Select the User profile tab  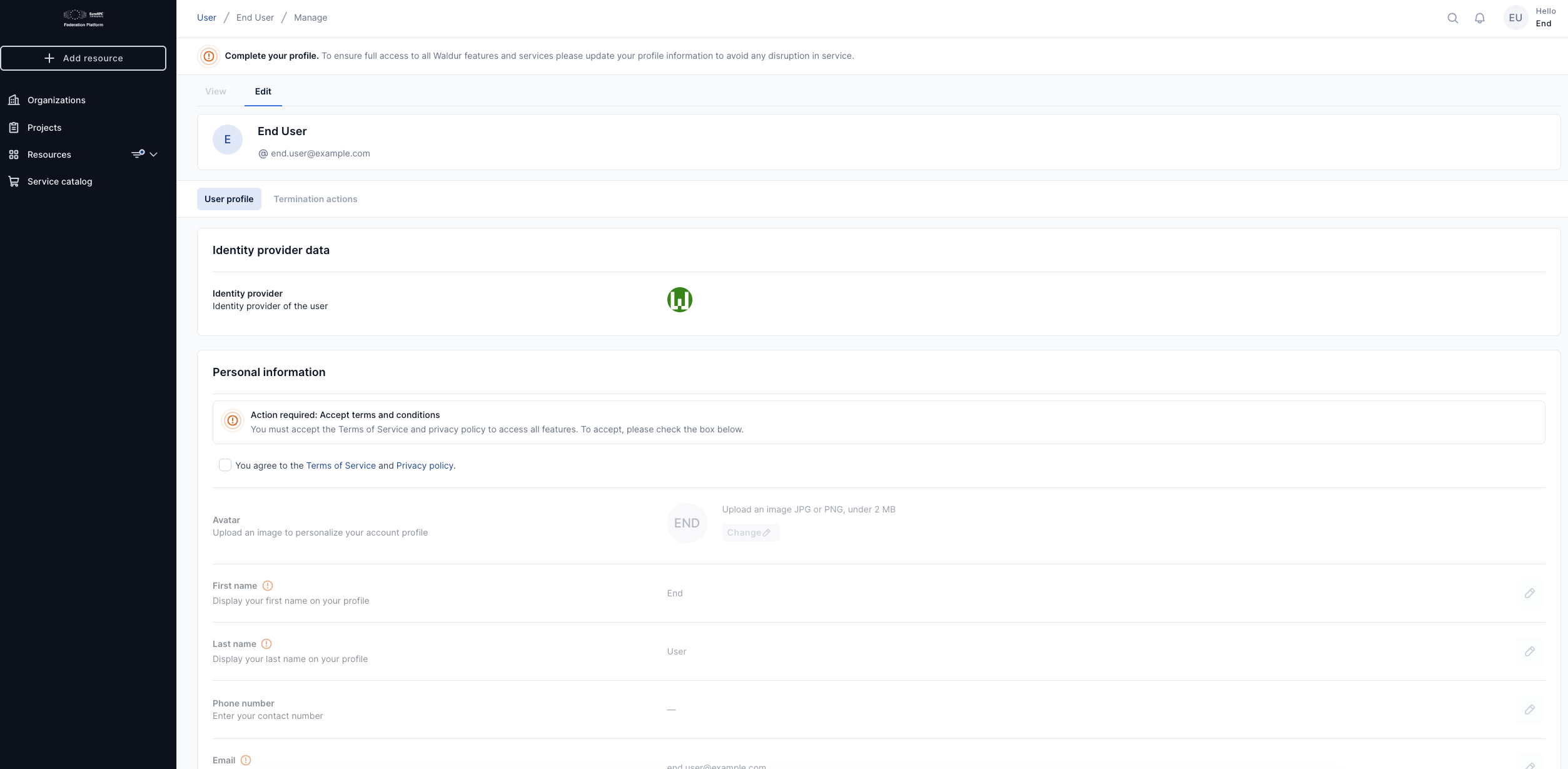coord(229,199)
